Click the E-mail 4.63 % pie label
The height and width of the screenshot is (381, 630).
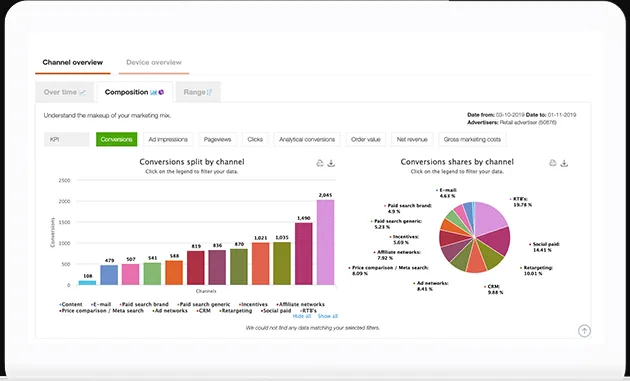tap(446, 193)
